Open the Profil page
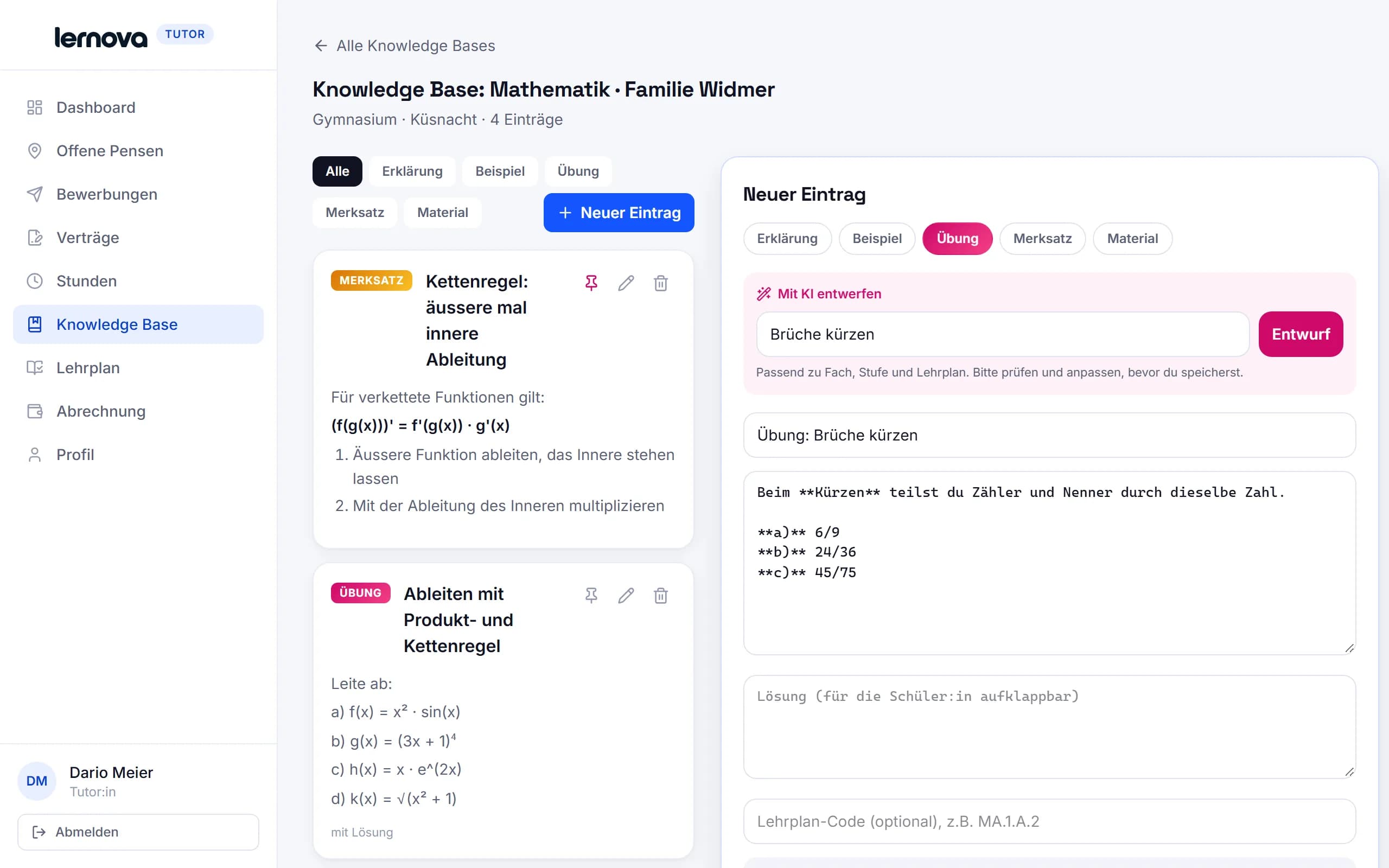This screenshot has height=868, width=1389. pos(138,455)
